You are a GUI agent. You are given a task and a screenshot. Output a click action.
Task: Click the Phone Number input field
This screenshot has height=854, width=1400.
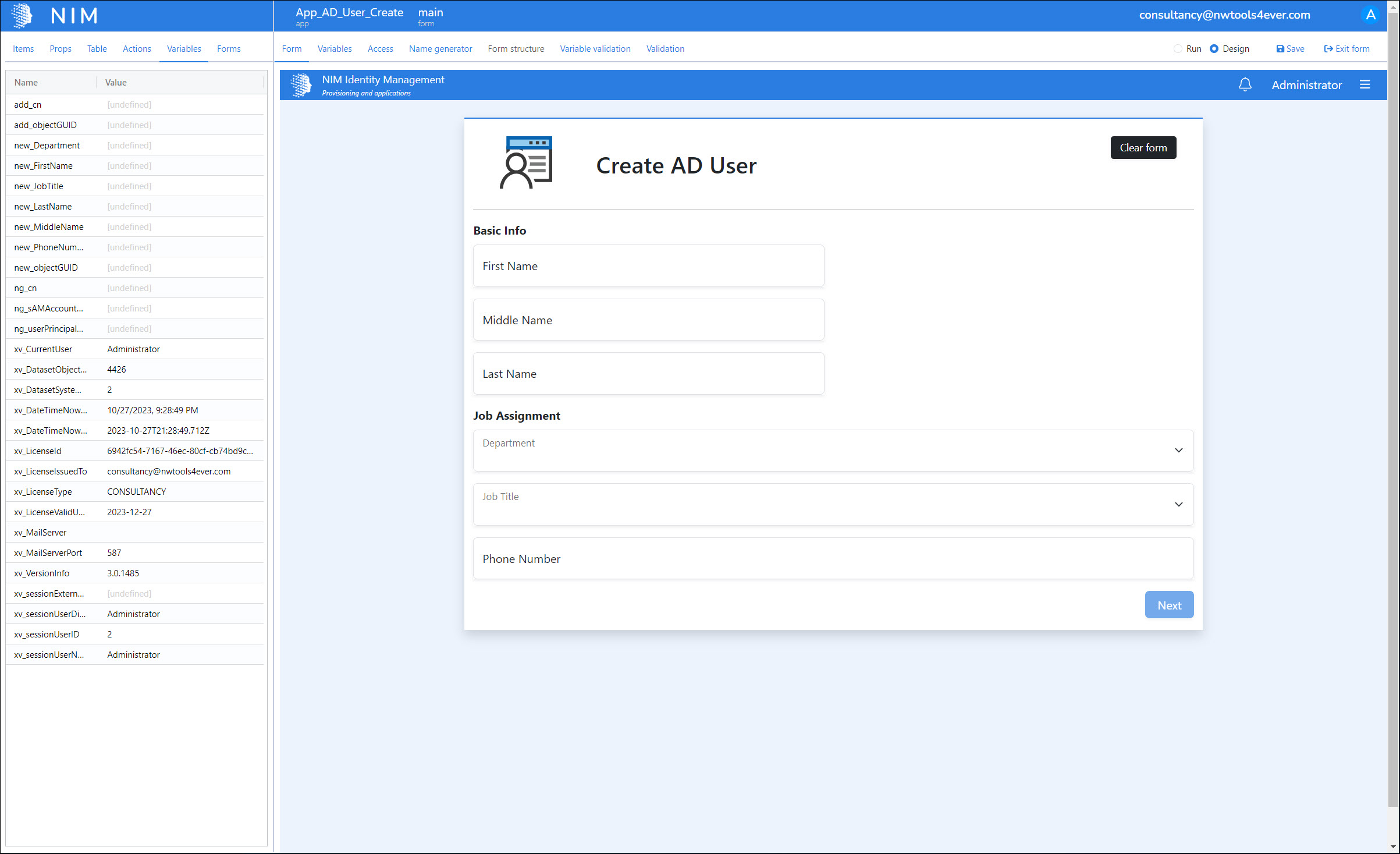pos(833,558)
